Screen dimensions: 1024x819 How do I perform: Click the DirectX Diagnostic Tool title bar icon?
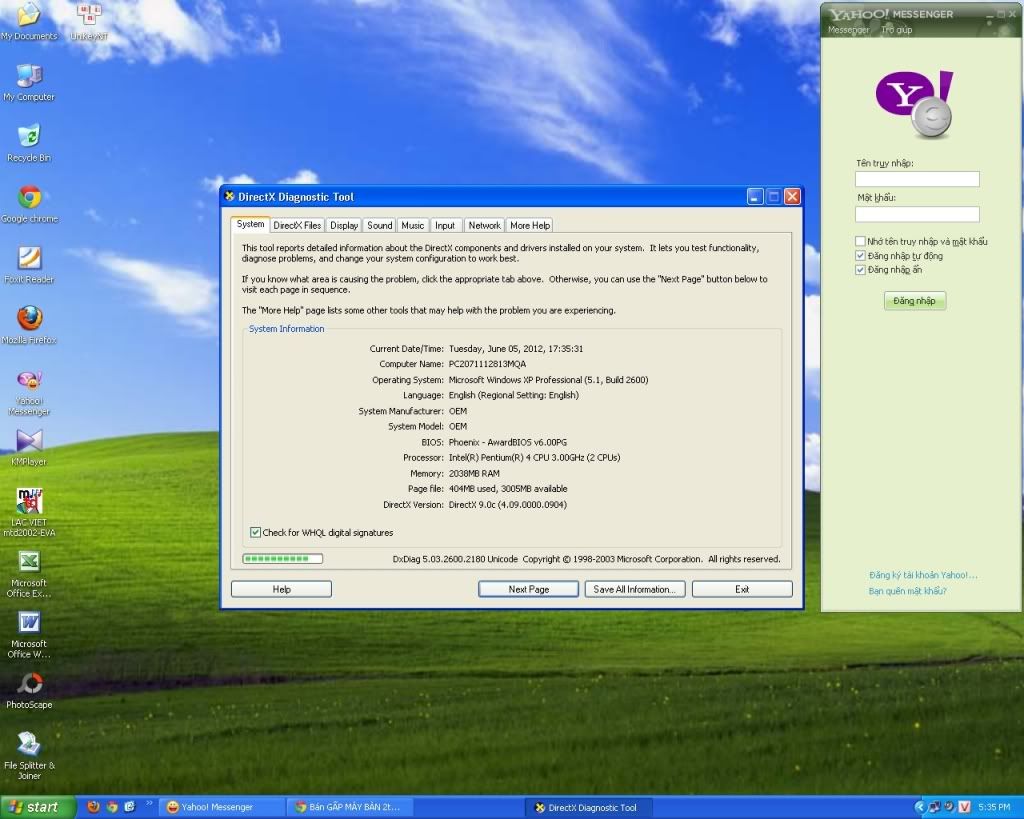click(x=229, y=196)
